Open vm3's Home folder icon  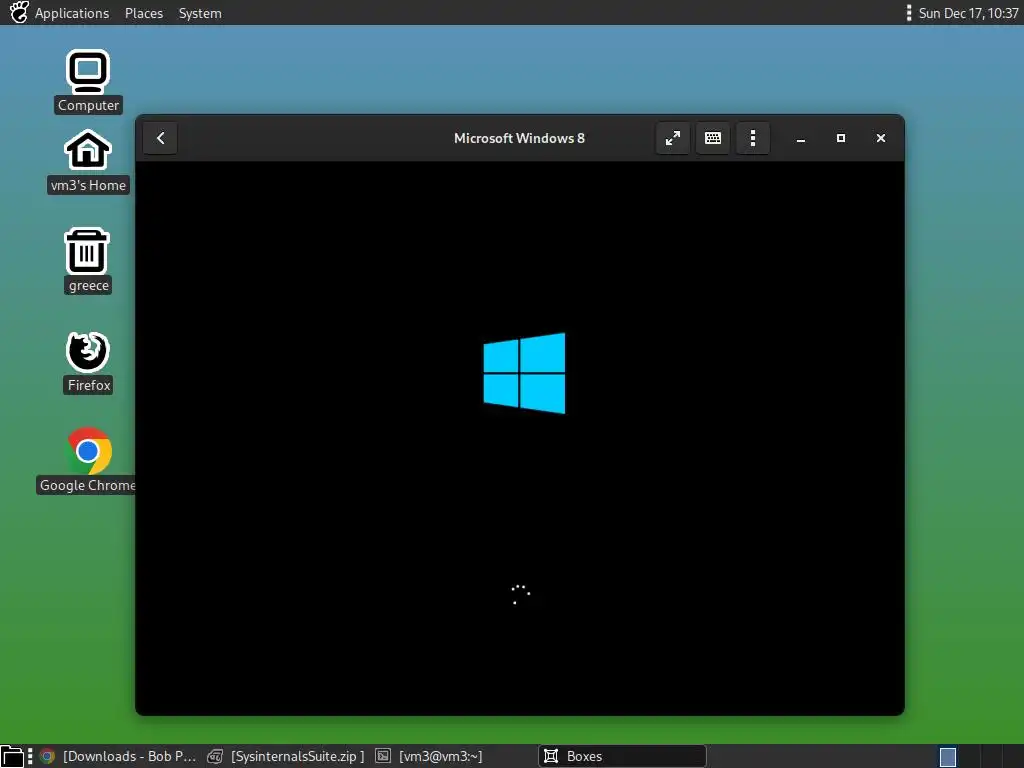(88, 161)
